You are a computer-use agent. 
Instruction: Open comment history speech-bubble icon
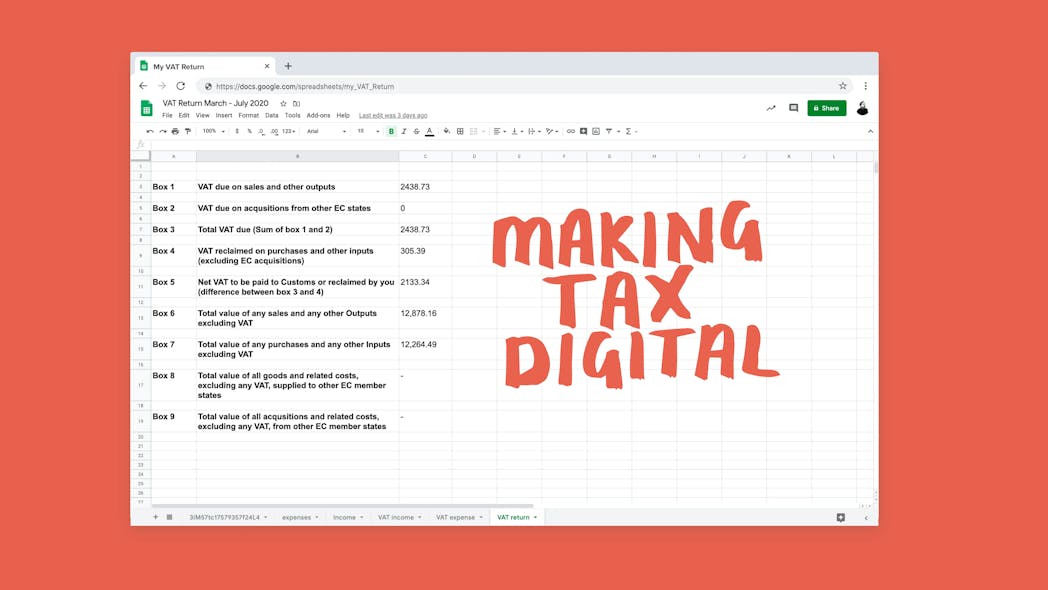pyautogui.click(x=793, y=108)
